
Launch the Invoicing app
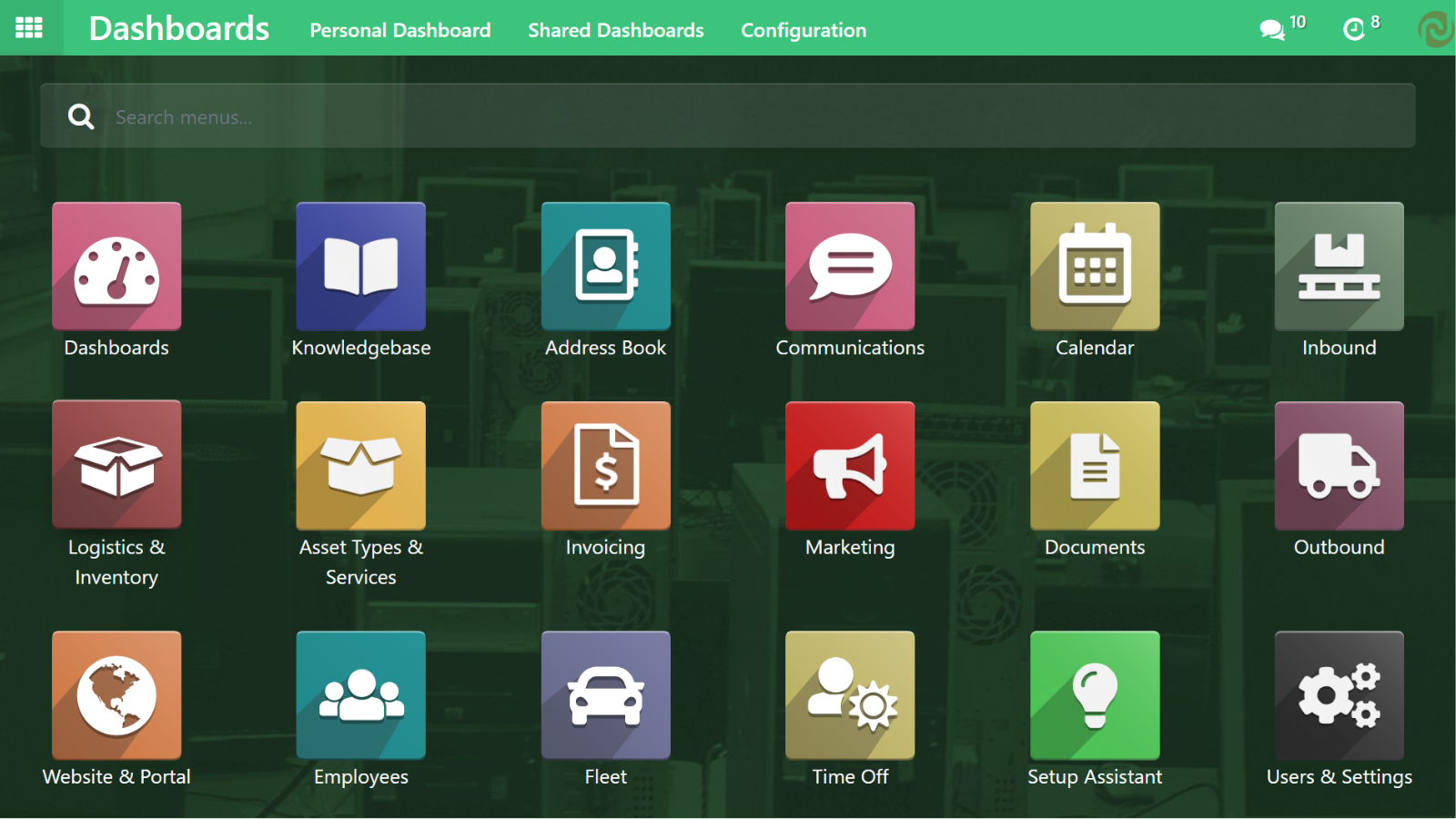coord(605,465)
